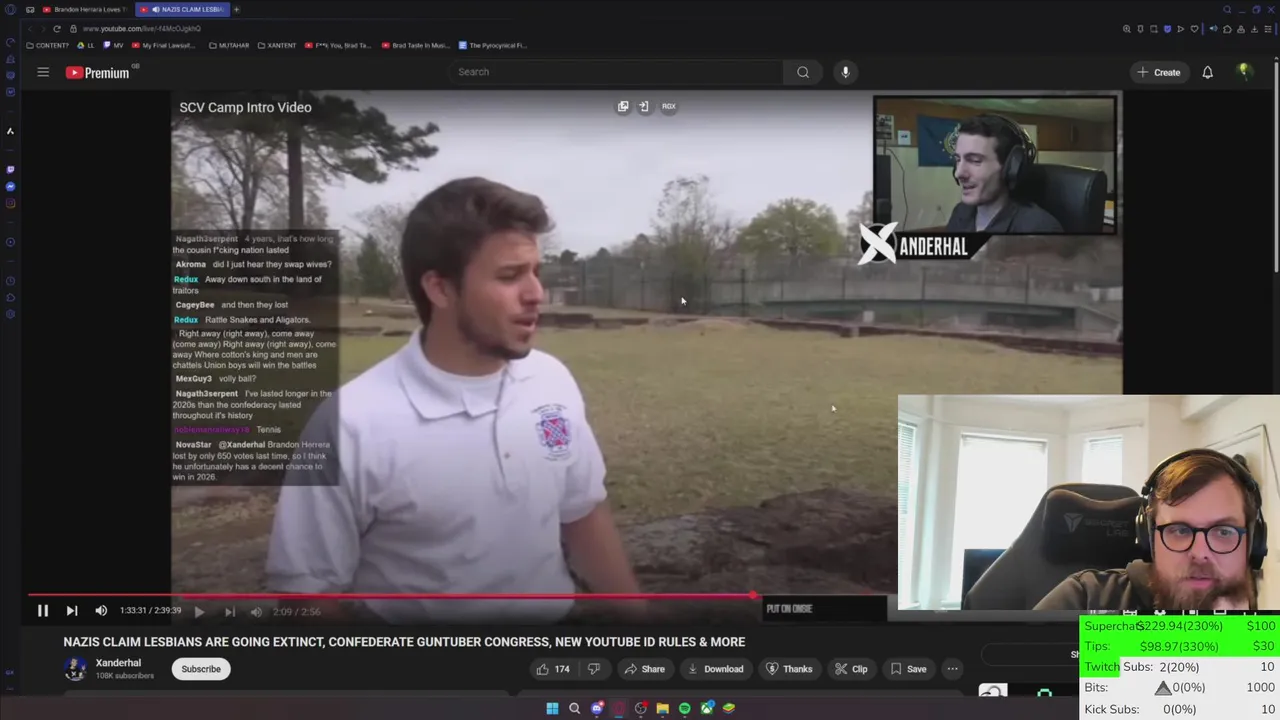The width and height of the screenshot is (1280, 720).
Task: Click the YouTube search magnifier button
Action: tap(803, 72)
